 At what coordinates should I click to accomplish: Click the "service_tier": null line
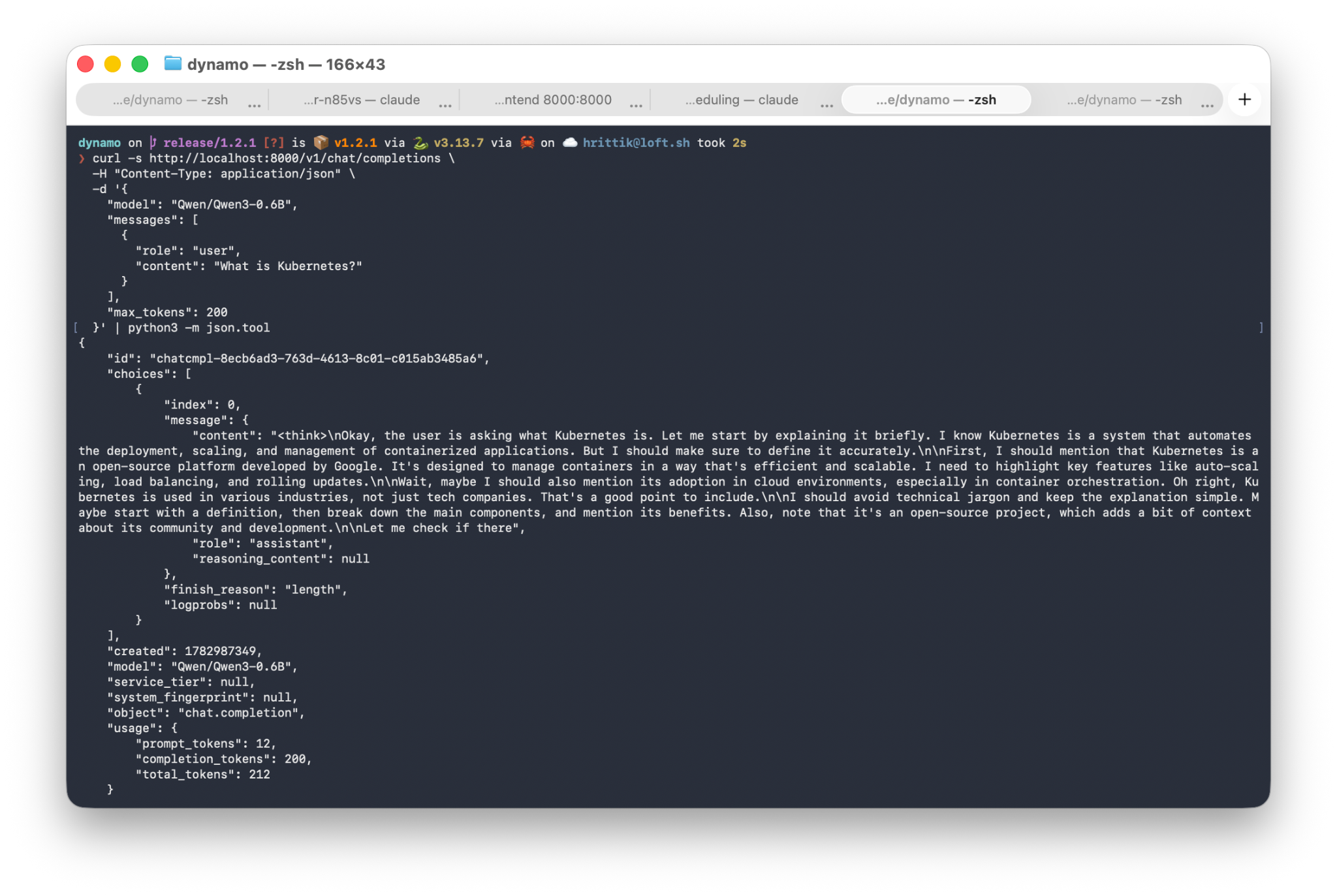(181, 682)
